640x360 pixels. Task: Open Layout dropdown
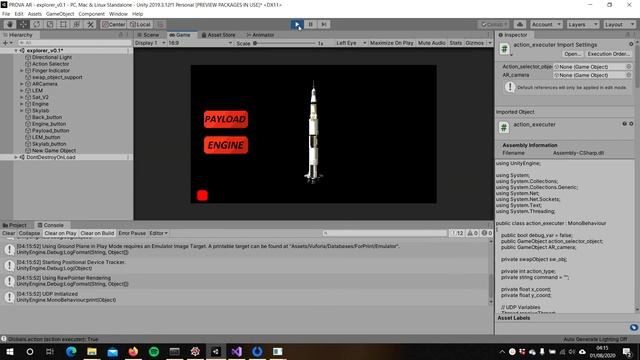pyautogui.click(x=619, y=24)
